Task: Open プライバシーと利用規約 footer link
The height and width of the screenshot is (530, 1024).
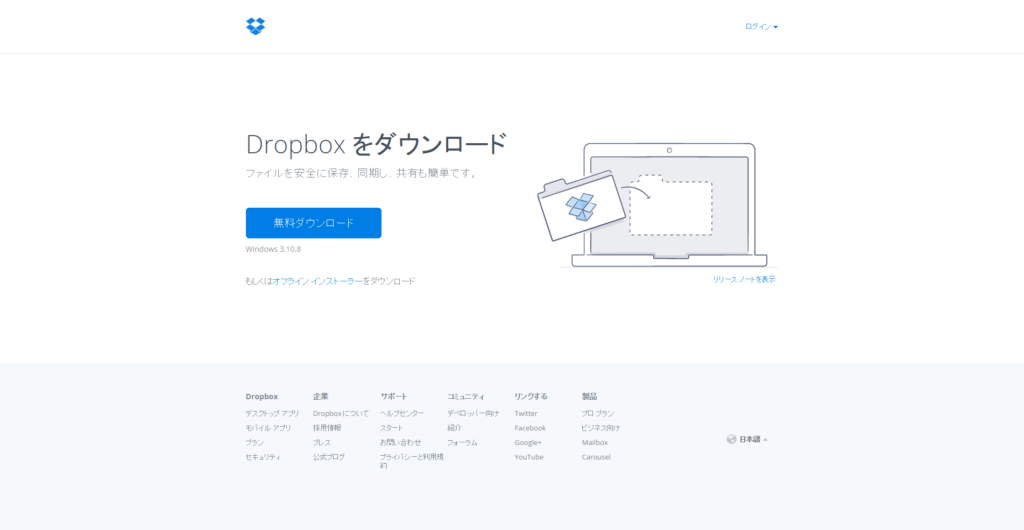Action: 411,461
